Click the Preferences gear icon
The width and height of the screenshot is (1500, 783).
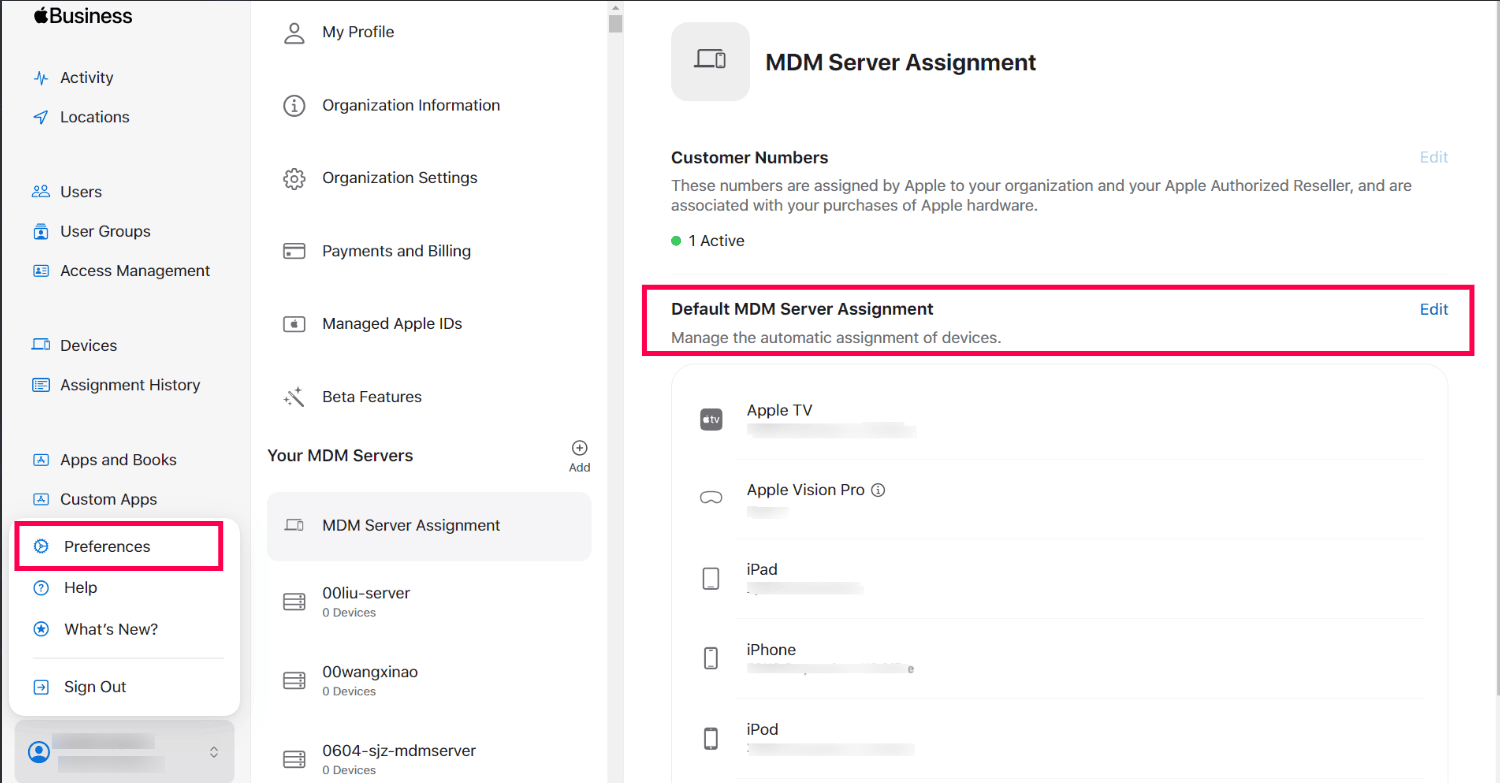point(41,546)
